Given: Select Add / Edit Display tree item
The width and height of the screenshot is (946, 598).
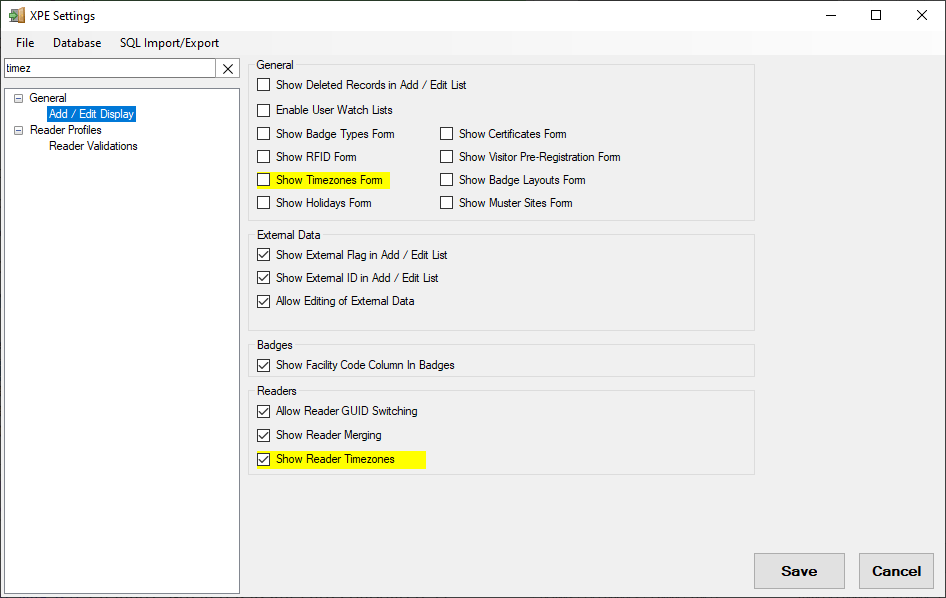Looking at the screenshot, I should pos(91,114).
